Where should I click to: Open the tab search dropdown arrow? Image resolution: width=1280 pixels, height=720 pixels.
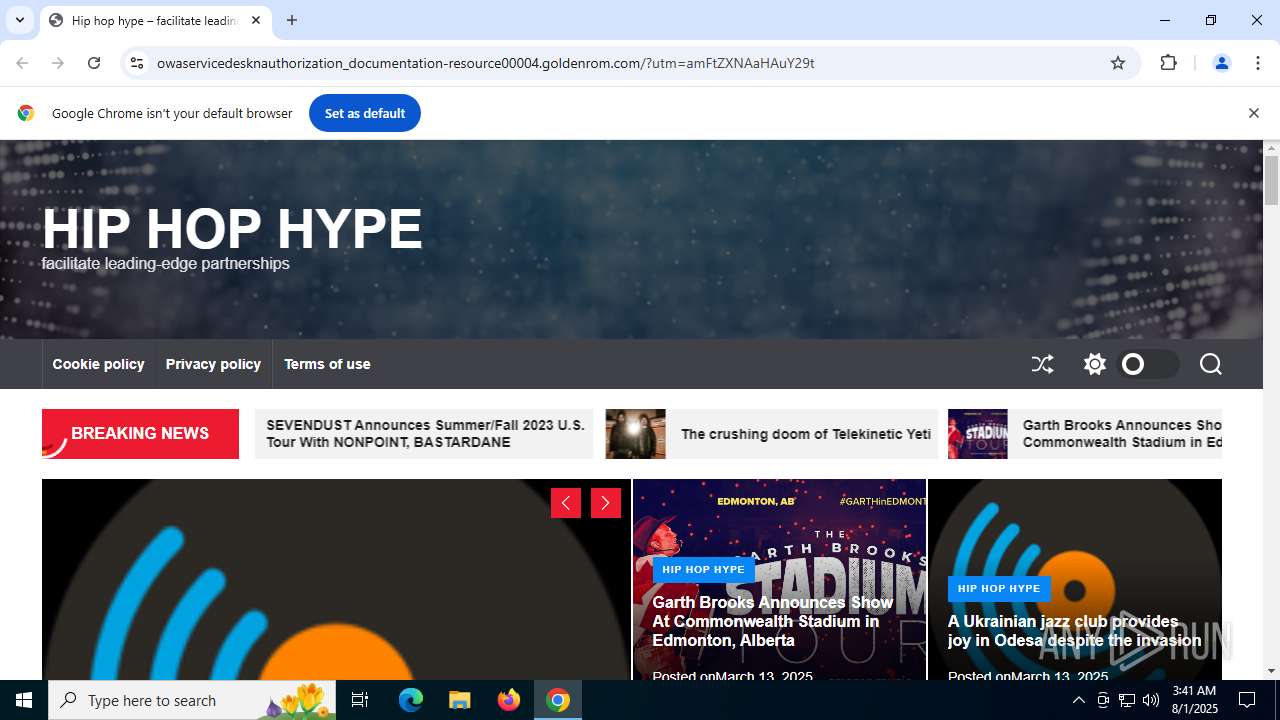[19, 20]
